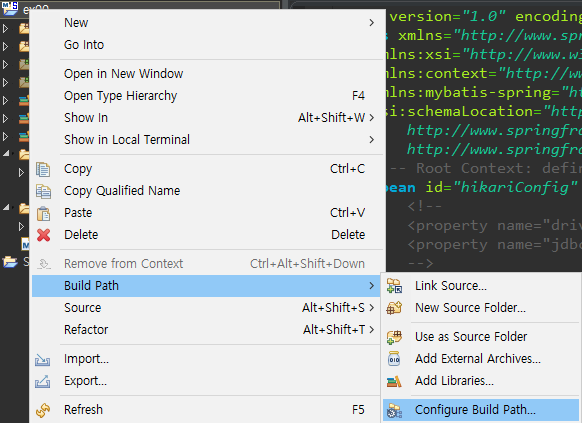Click the Add Libraries books icon

[394, 381]
